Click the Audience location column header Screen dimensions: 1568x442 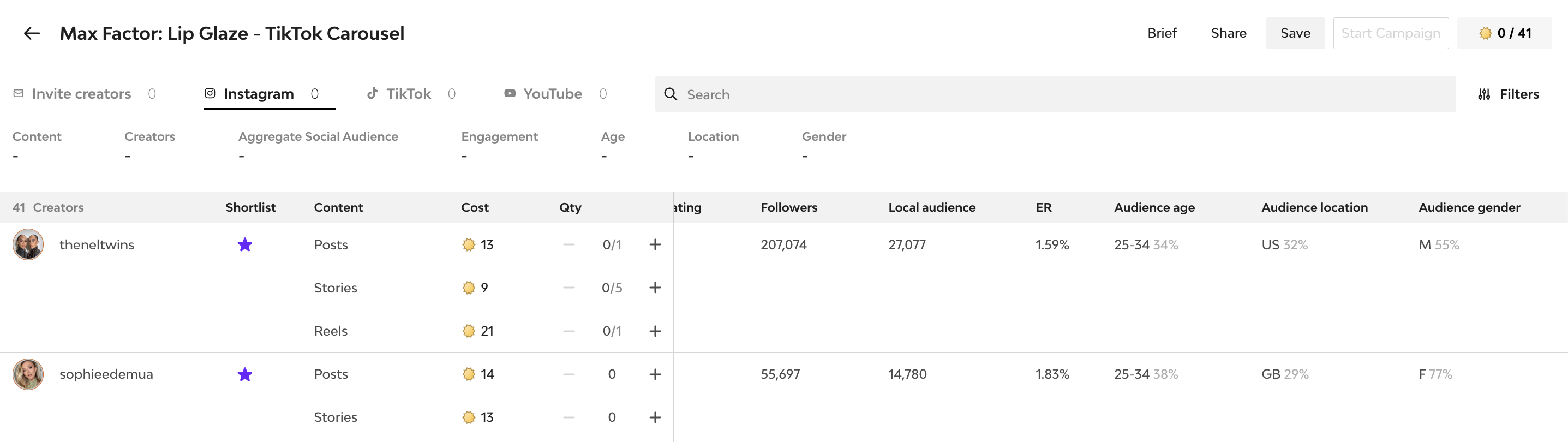1314,207
